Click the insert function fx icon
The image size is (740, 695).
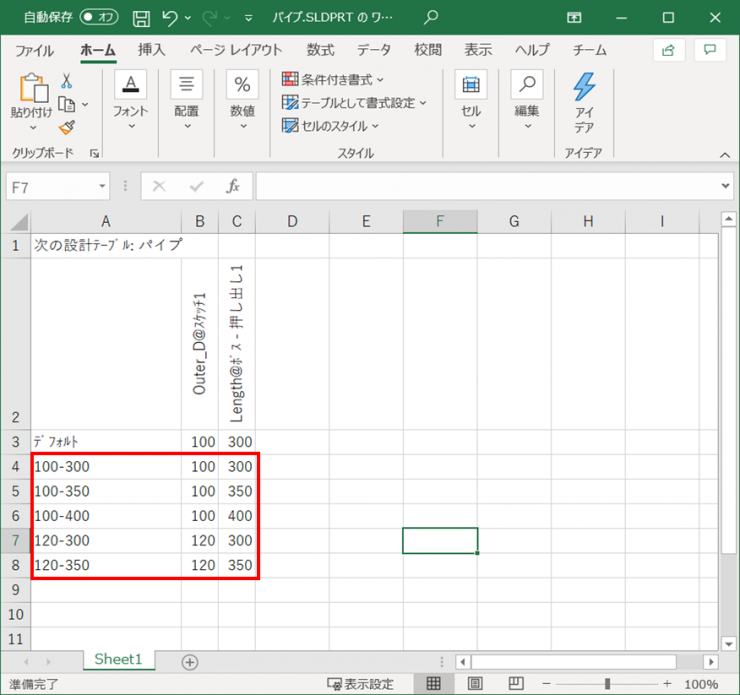click(x=232, y=186)
